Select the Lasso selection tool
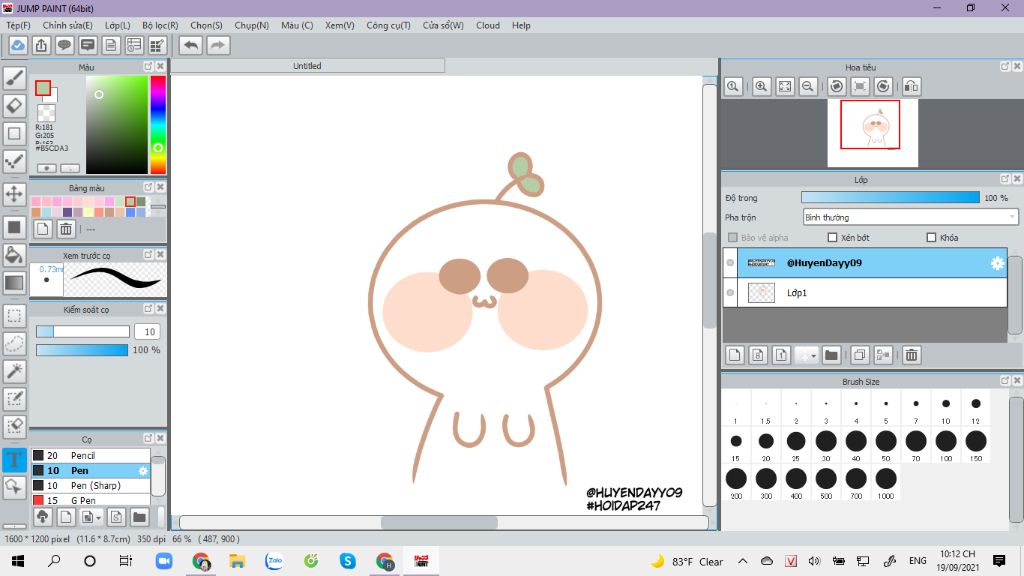Image resolution: width=1024 pixels, height=576 pixels. click(14, 344)
